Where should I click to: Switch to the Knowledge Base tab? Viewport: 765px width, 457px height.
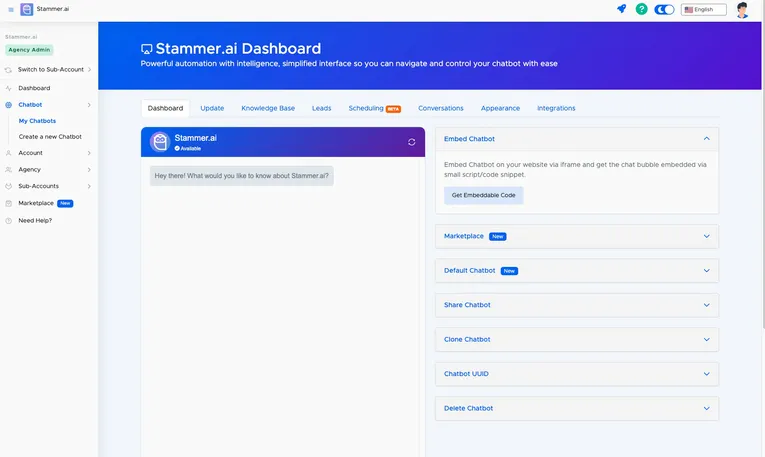tap(268, 108)
